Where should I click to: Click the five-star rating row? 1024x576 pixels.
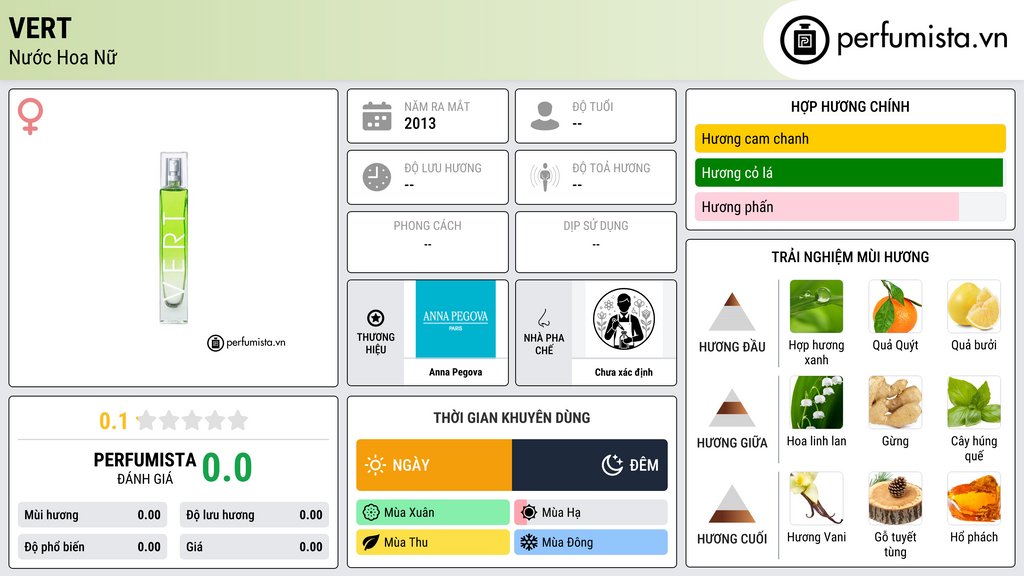[193, 420]
